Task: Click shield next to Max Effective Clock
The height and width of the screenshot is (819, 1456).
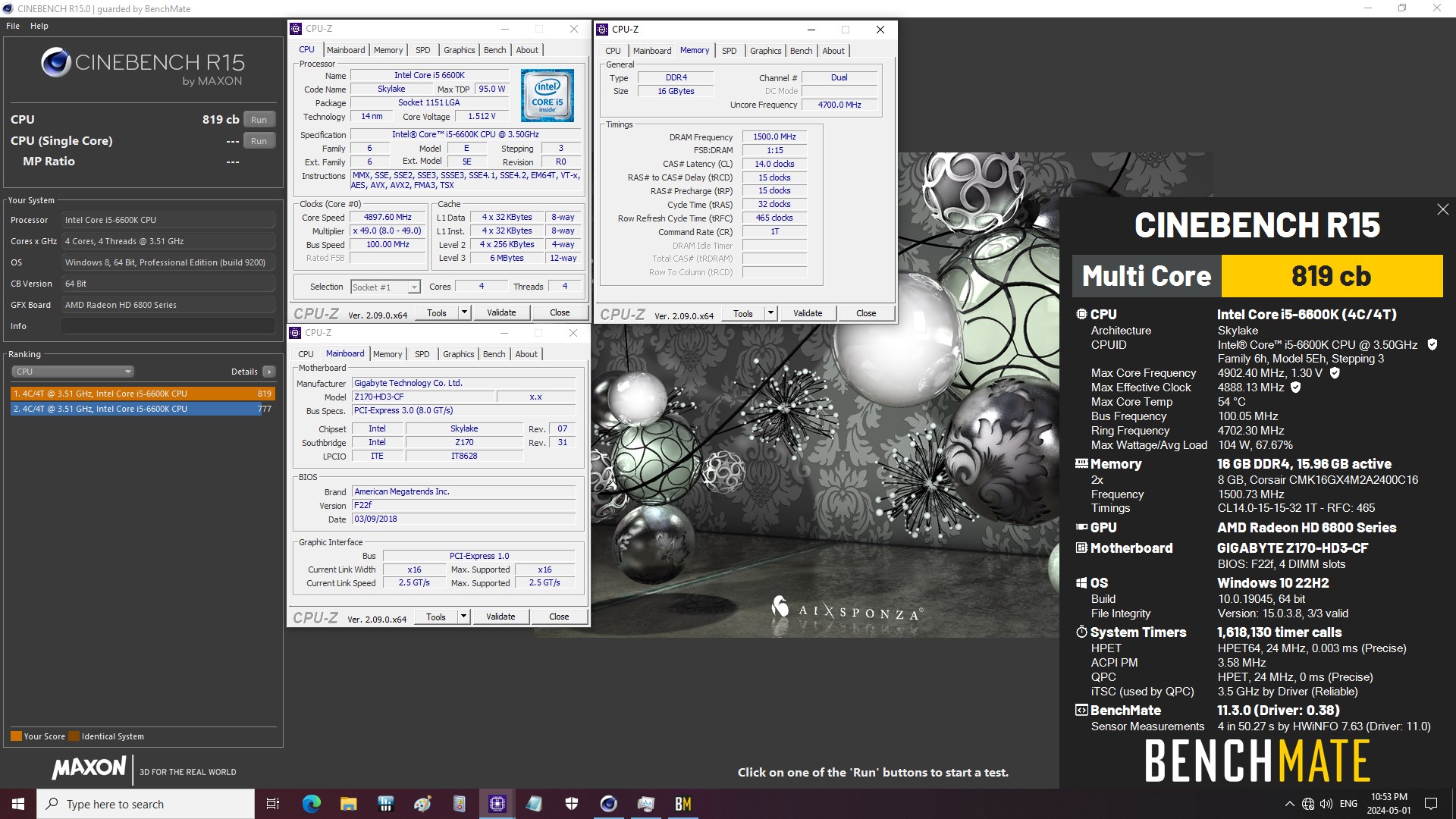Action: coord(1296,387)
